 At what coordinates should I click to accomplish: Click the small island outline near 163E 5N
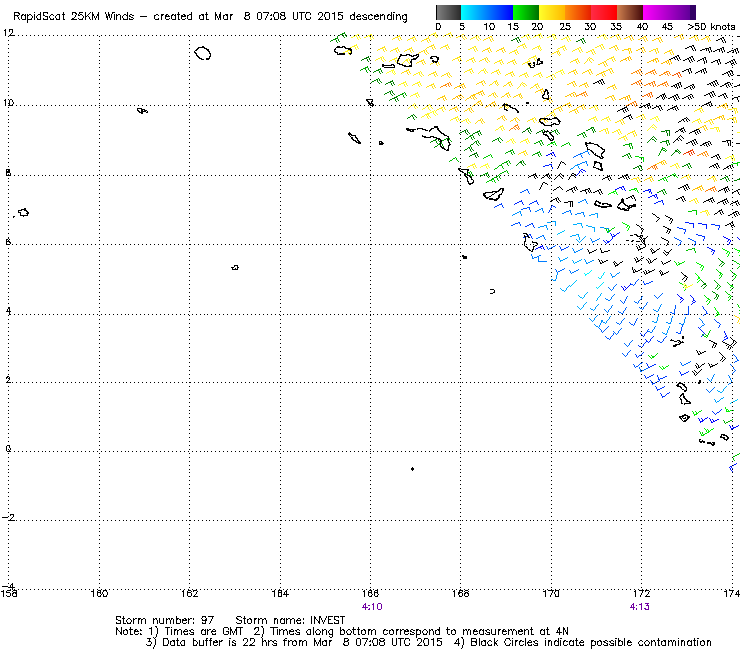coord(235,268)
